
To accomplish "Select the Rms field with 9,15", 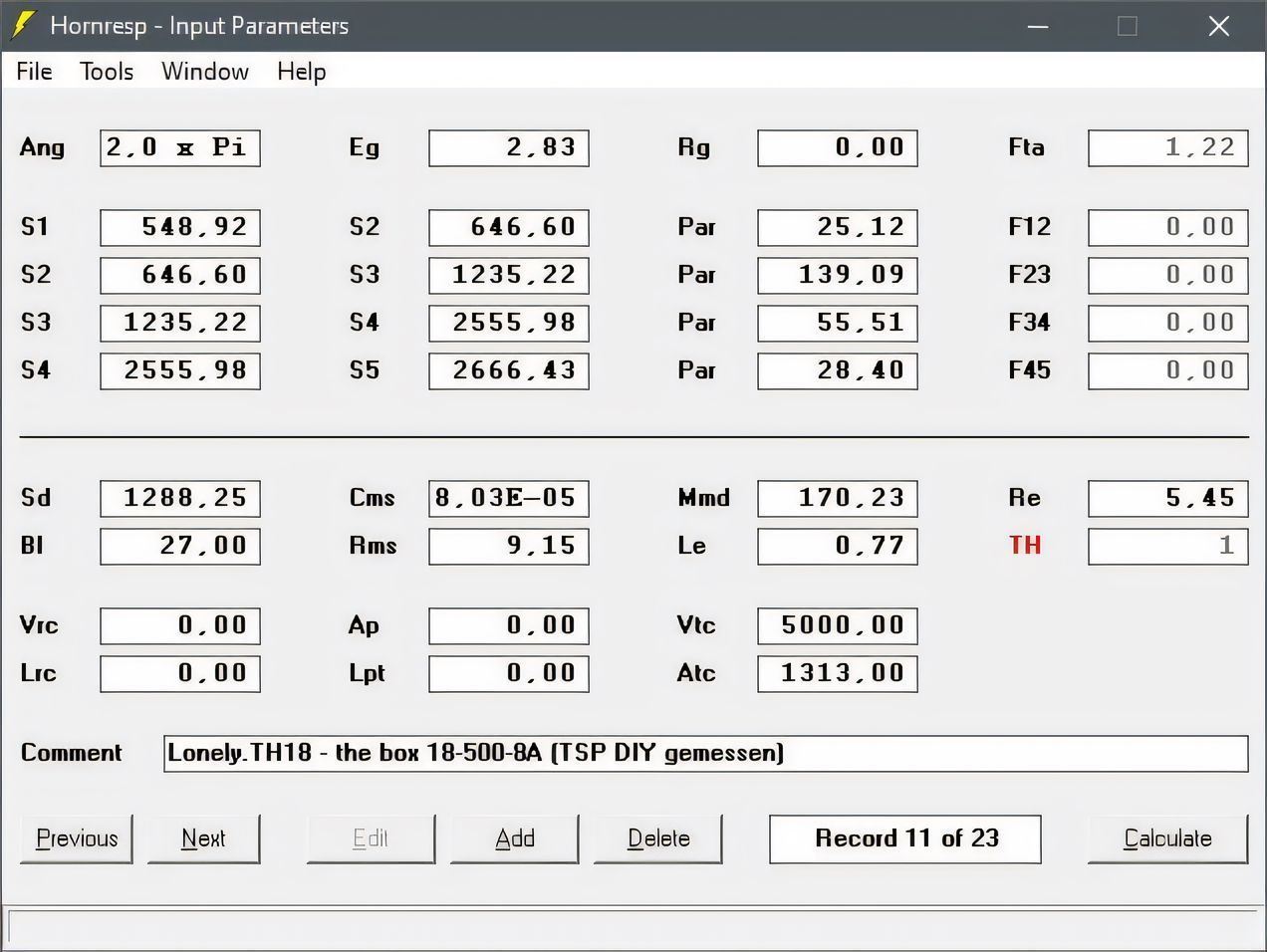I will point(509,546).
